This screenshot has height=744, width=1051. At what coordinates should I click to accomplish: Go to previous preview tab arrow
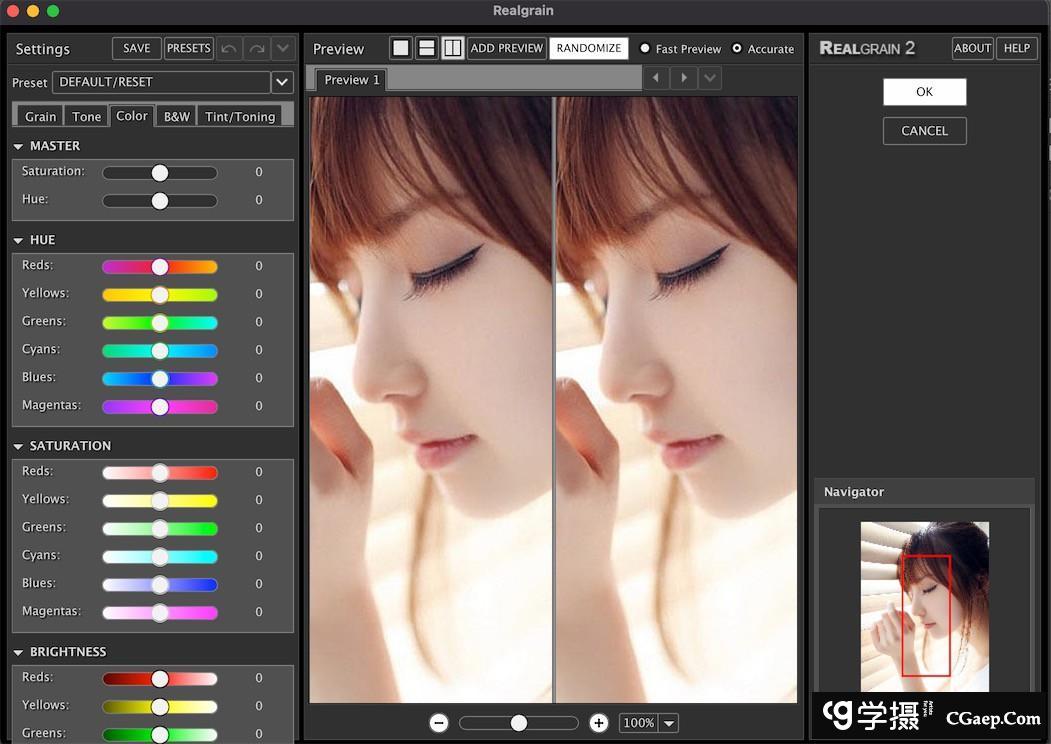(656, 78)
